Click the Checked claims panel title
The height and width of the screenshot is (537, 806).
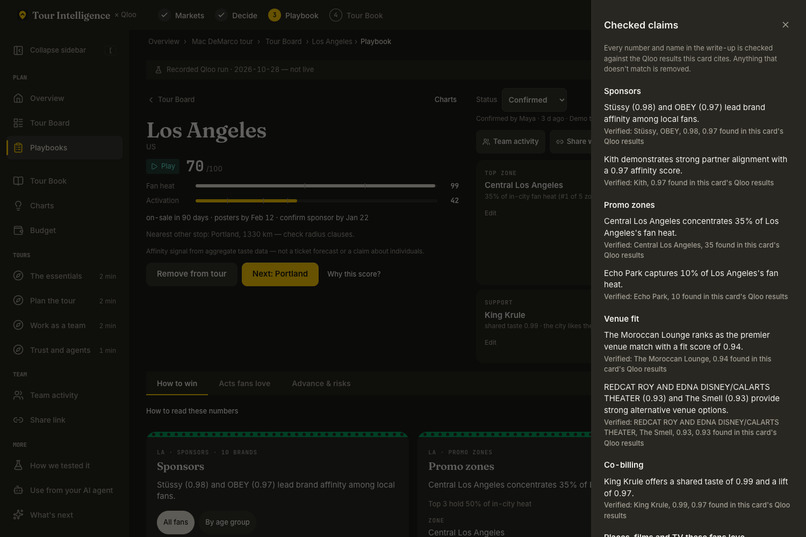click(x=640, y=25)
